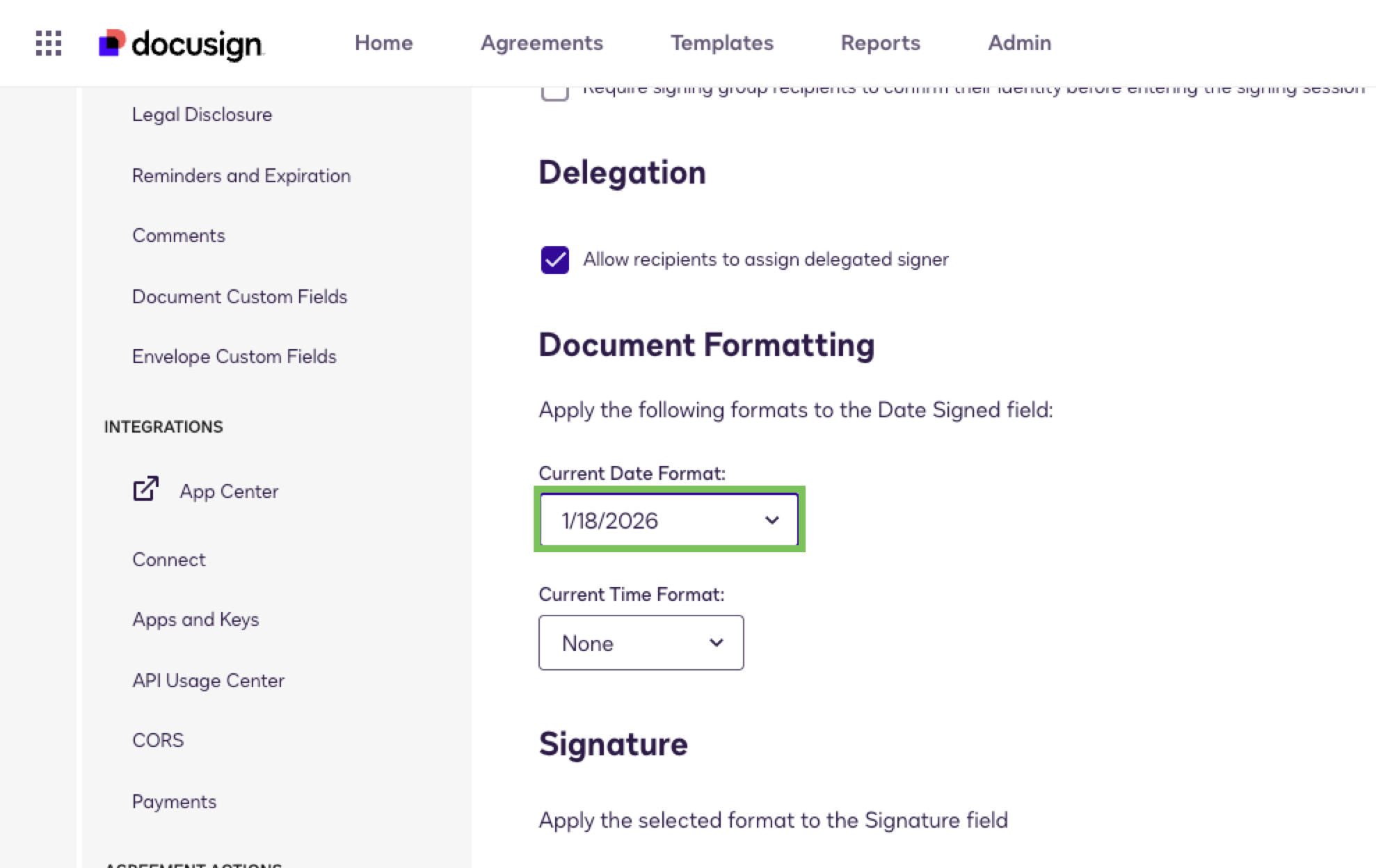Open the Current Date Format dropdown

(x=668, y=520)
